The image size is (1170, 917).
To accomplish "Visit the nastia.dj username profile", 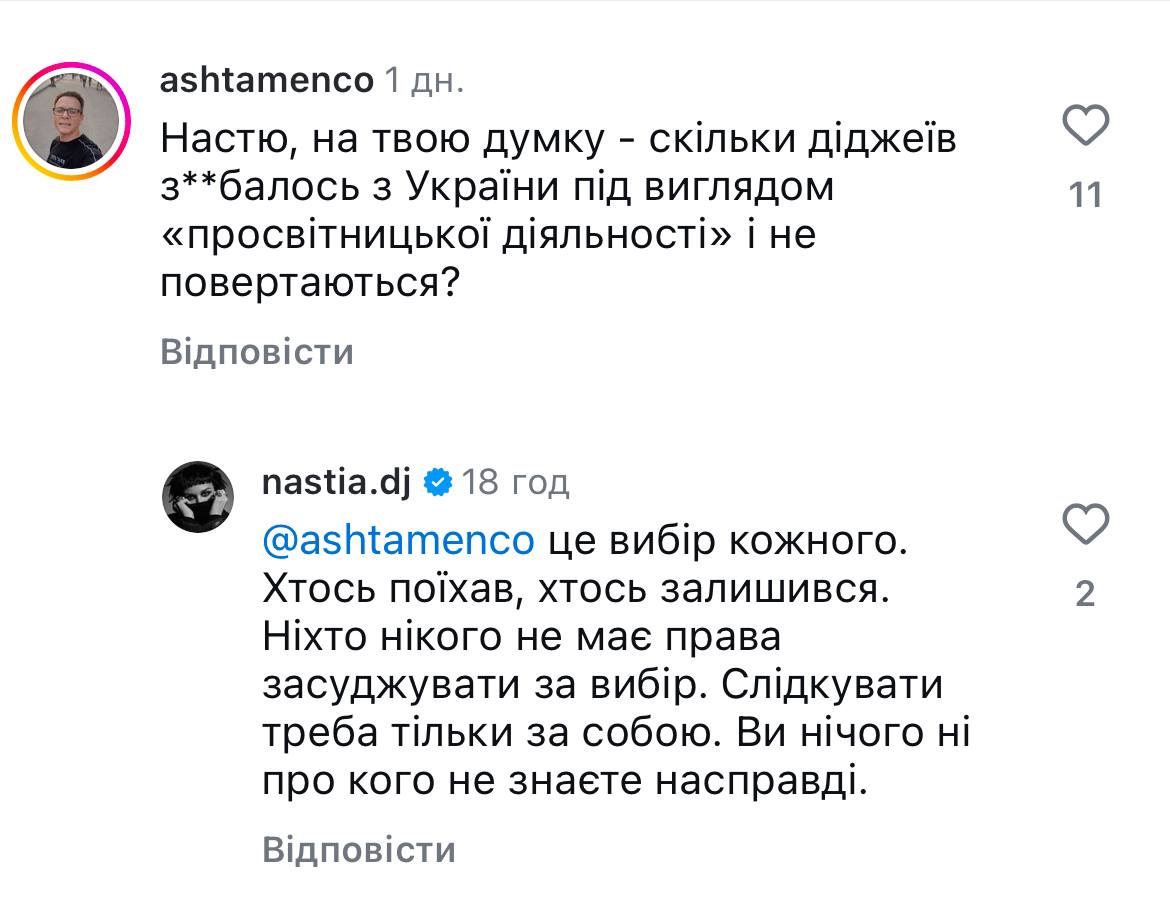I will click(x=335, y=483).
